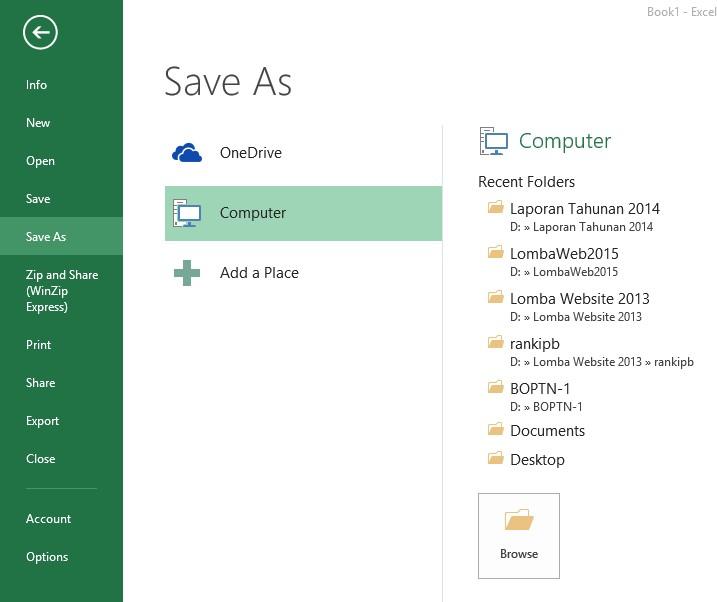Click the green plus Add a Place icon
Viewport: 717px width, 602px height.
coord(187,273)
